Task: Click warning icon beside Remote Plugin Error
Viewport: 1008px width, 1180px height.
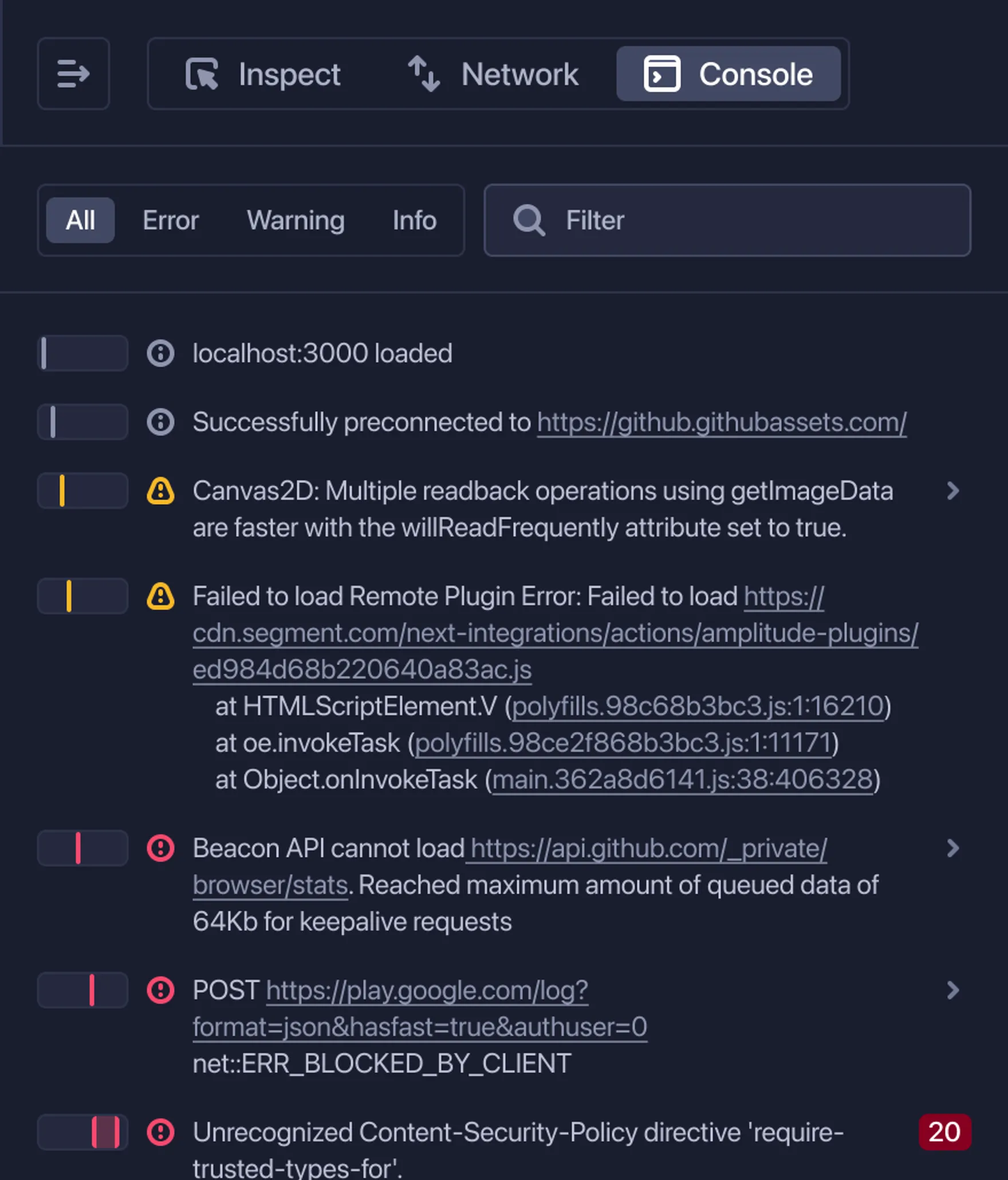Action: pos(160,596)
